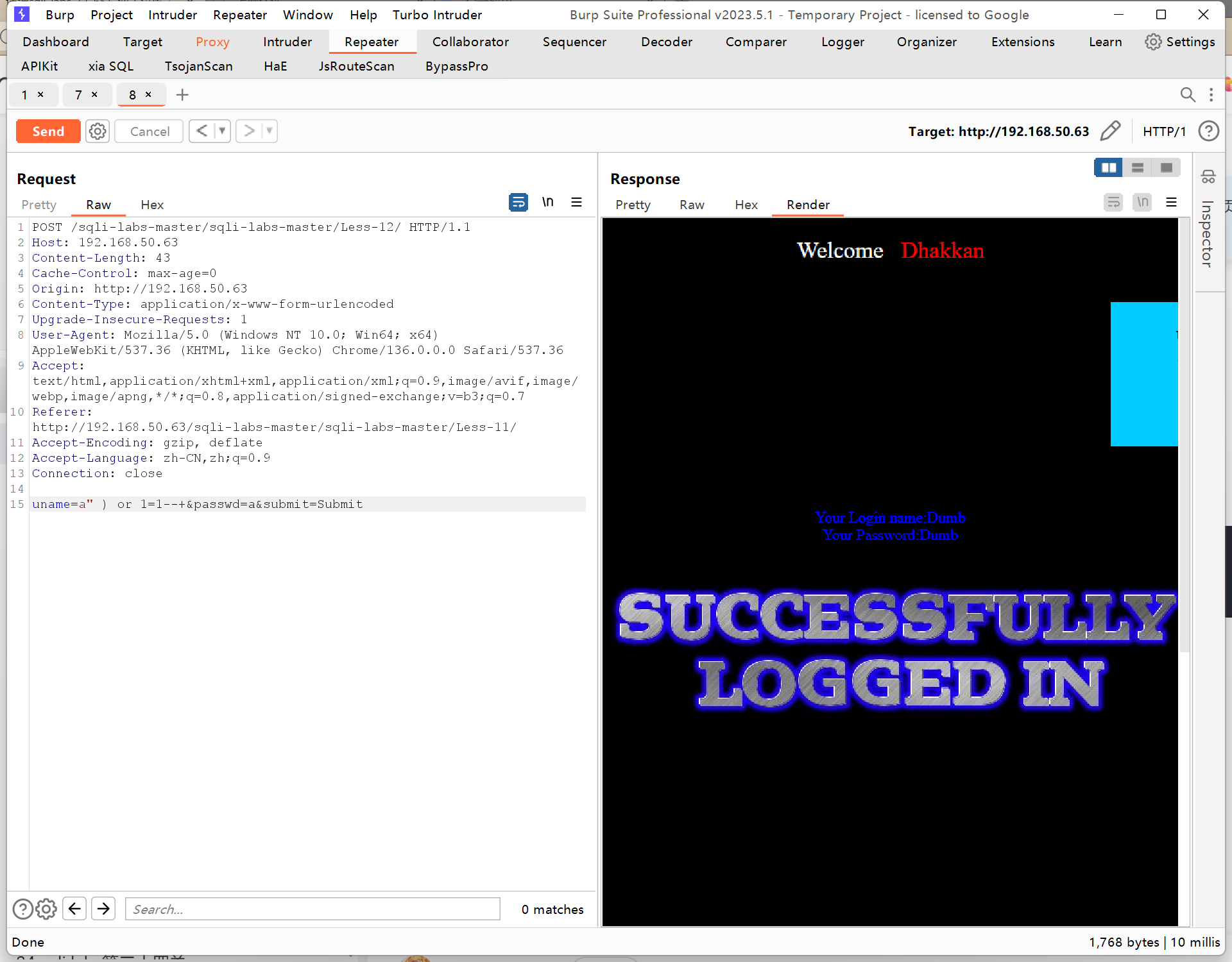Click the request search settings gear icon

(x=46, y=909)
